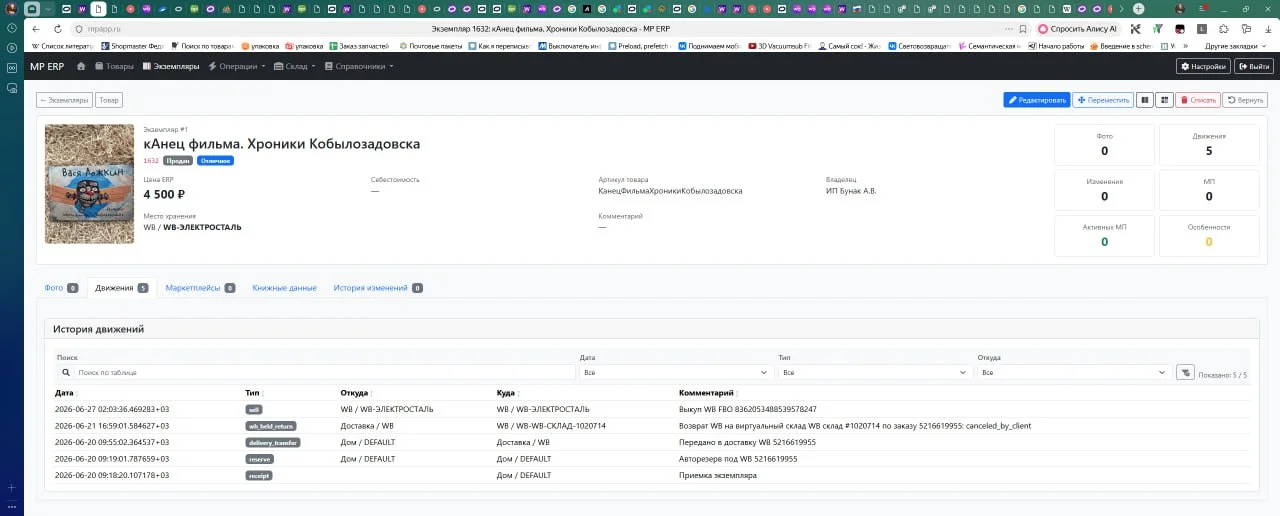Sort by the Комментарий column header
The width and height of the screenshot is (1280, 516).
click(708, 393)
